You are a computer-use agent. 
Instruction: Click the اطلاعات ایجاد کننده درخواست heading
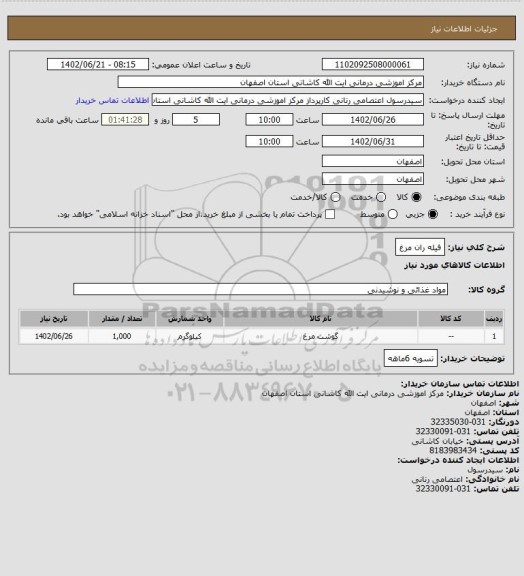[458, 460]
